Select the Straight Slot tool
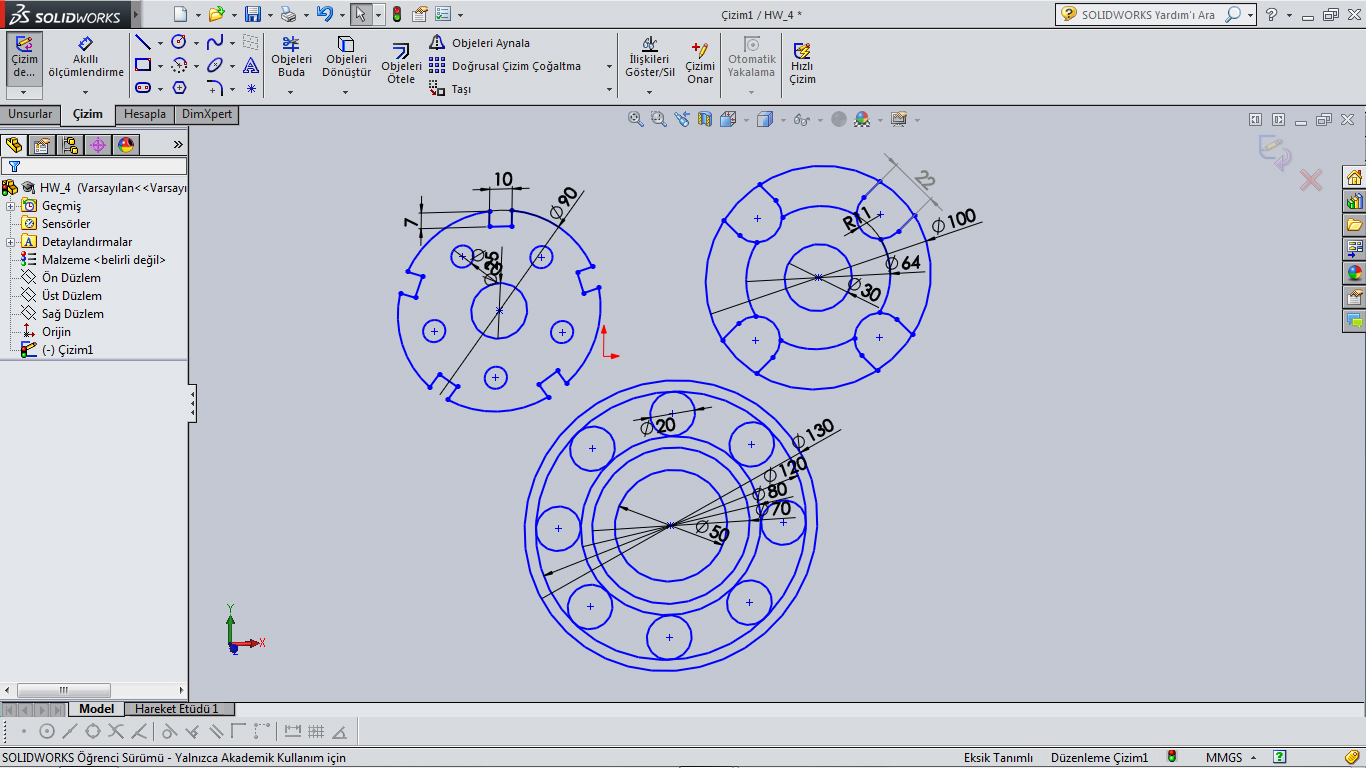The image size is (1366, 768). pos(143,88)
